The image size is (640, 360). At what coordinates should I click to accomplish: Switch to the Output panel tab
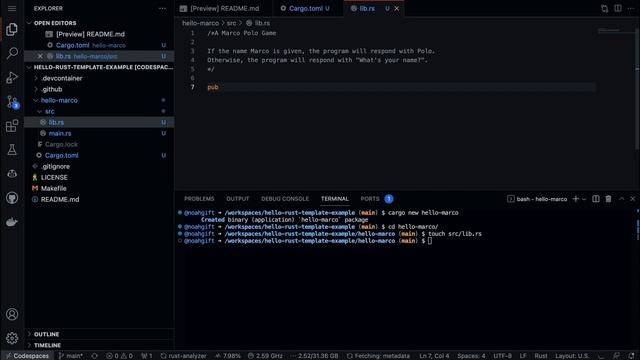click(238, 199)
